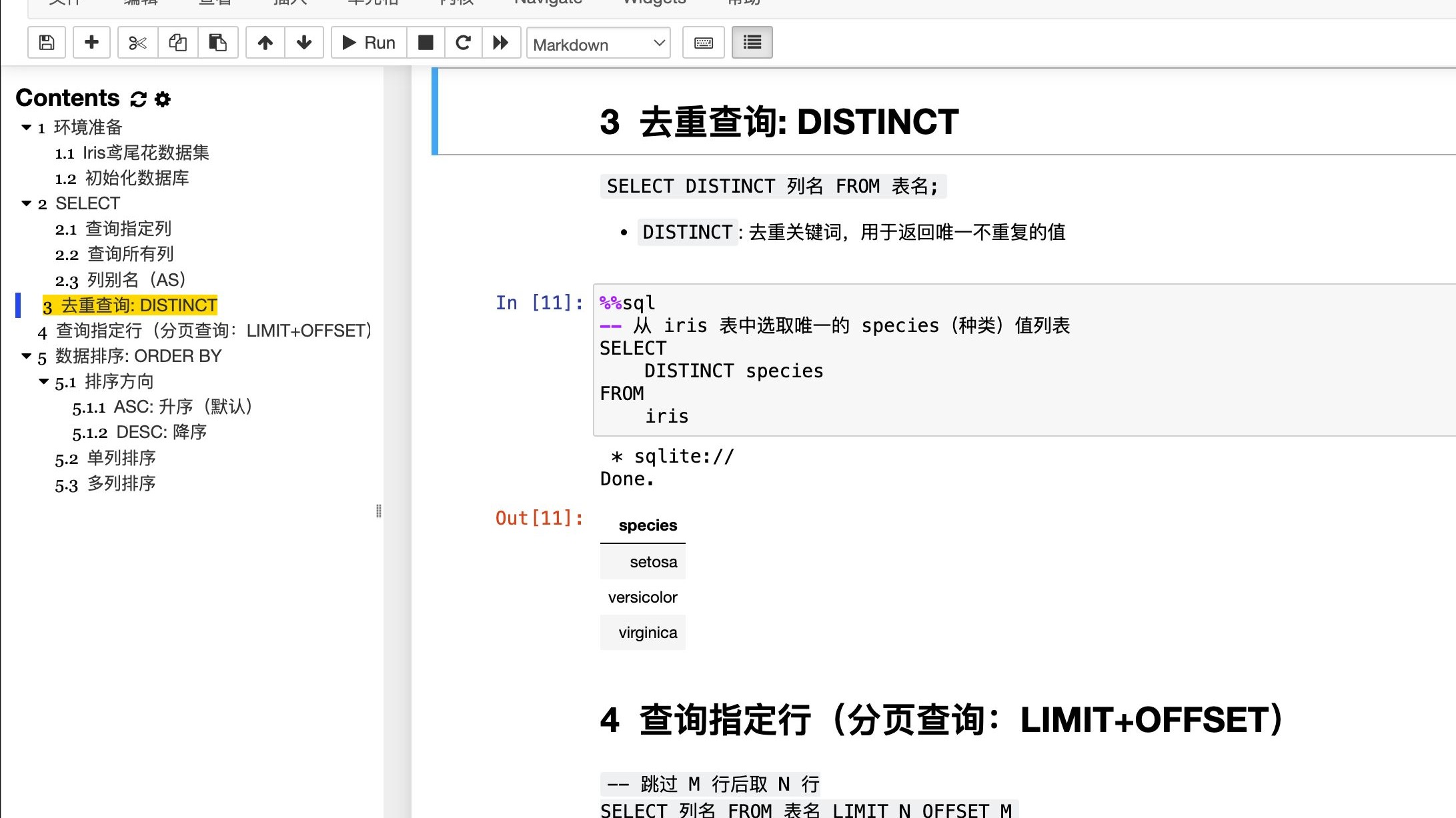Go to 2 SELECT section

click(79, 203)
